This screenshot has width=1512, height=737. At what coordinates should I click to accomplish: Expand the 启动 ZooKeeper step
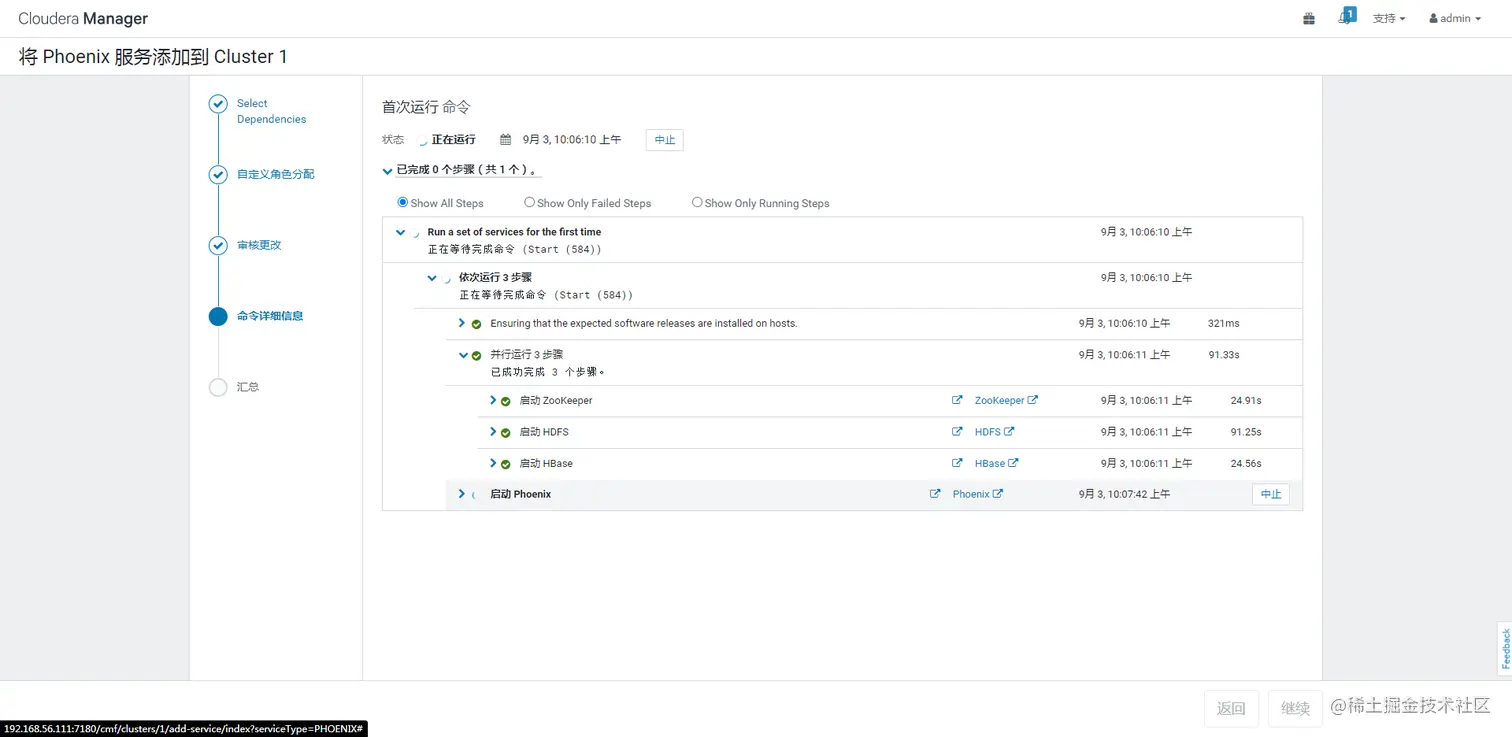coord(493,400)
